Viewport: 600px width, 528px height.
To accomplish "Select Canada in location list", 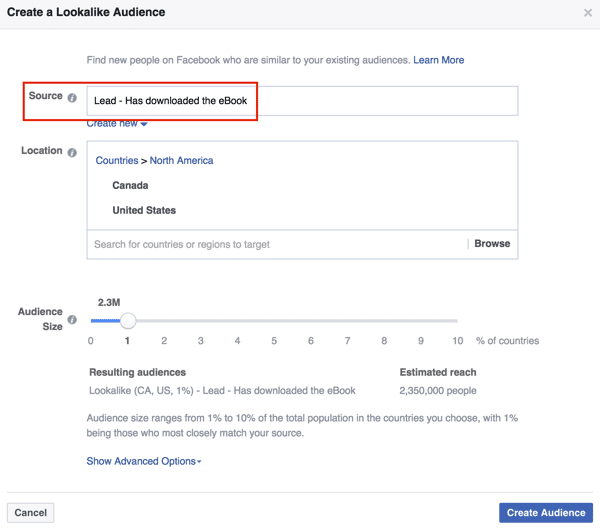I will pyautogui.click(x=130, y=185).
